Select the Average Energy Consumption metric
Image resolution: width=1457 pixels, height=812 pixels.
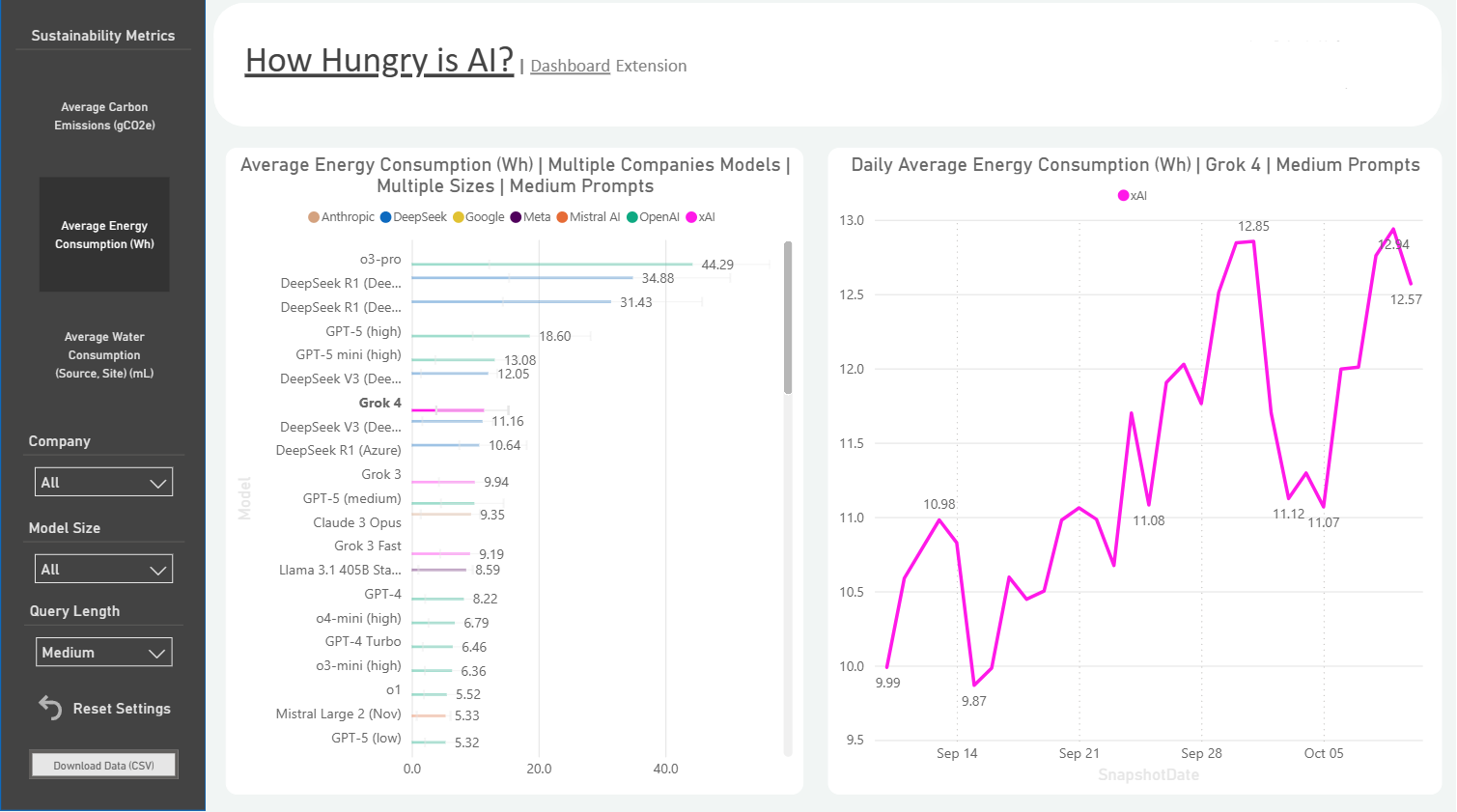(104, 235)
